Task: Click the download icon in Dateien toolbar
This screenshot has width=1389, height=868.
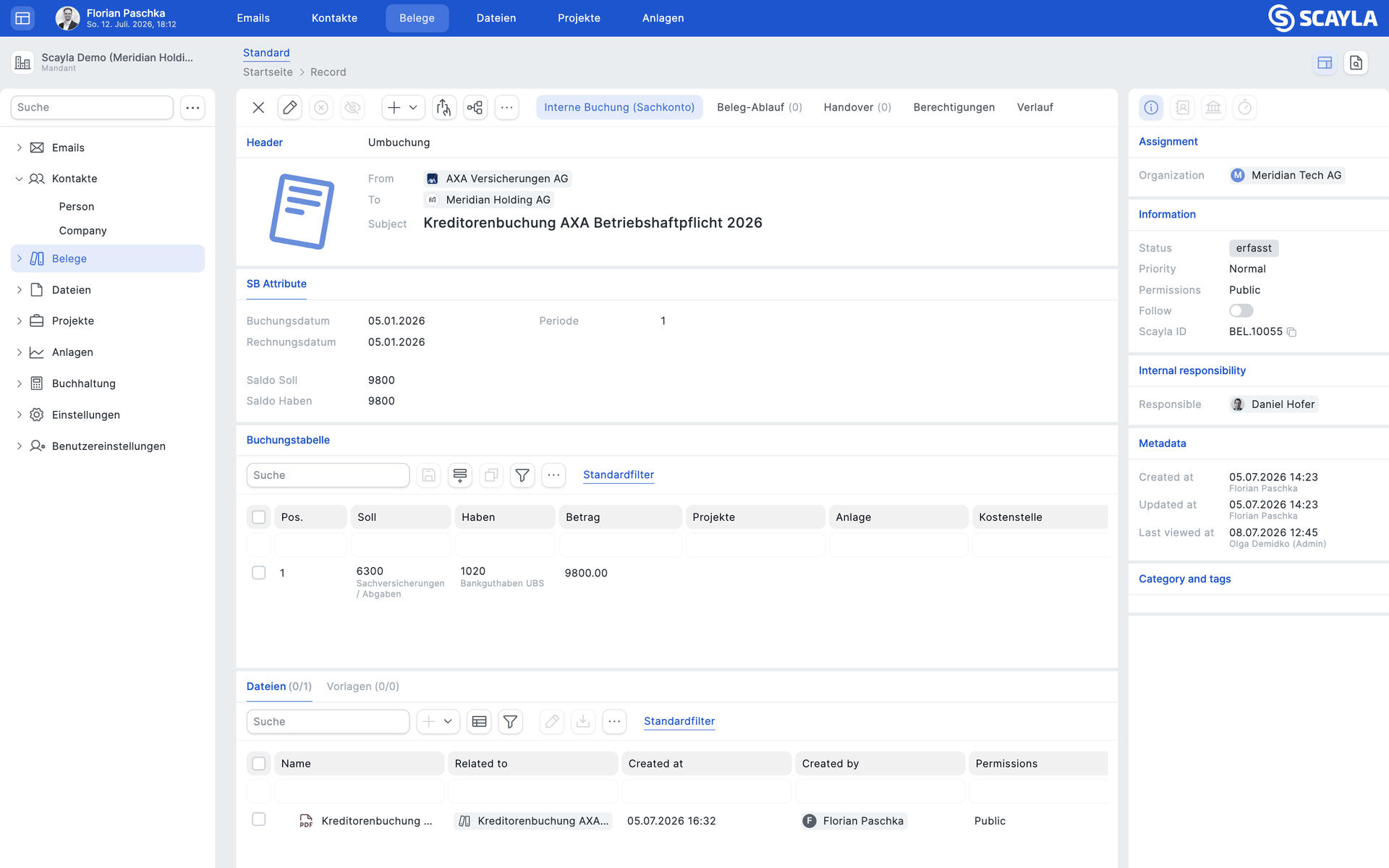Action: [x=583, y=722]
